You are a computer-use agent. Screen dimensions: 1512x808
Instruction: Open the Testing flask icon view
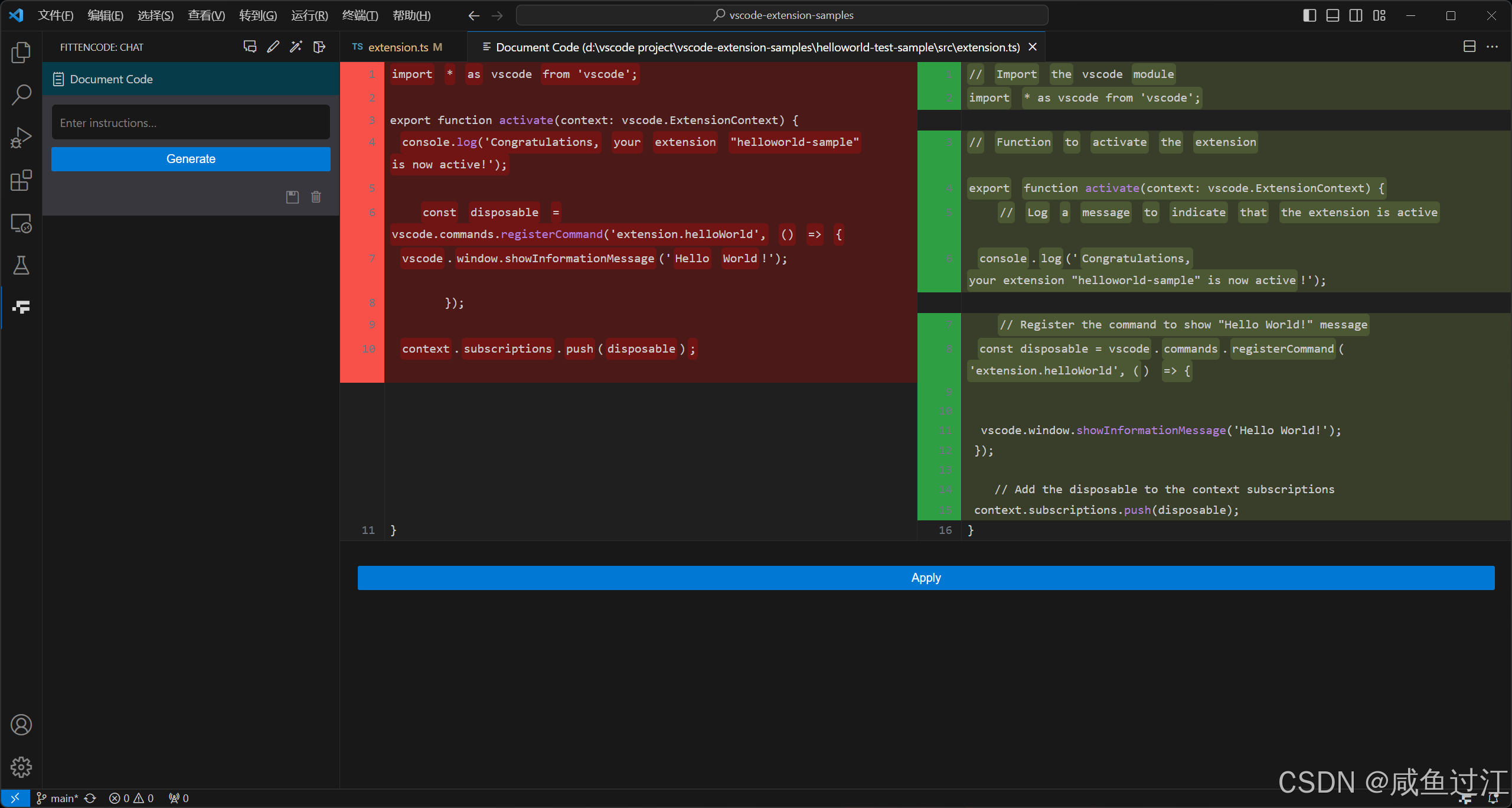(21, 265)
